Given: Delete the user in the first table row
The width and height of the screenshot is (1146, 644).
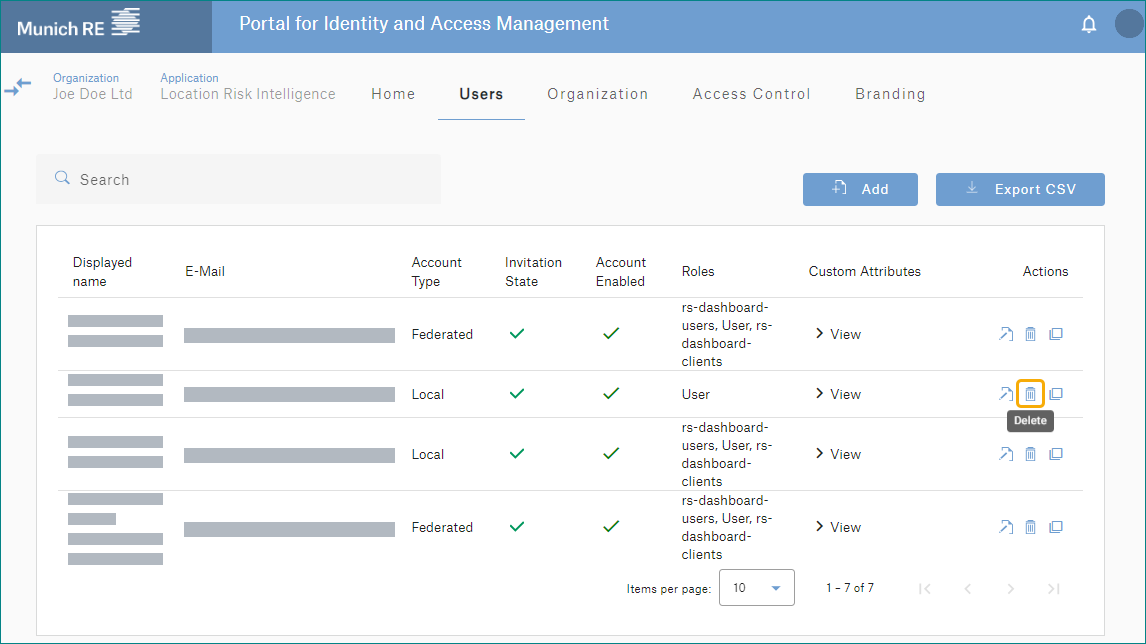Looking at the screenshot, I should [1031, 334].
